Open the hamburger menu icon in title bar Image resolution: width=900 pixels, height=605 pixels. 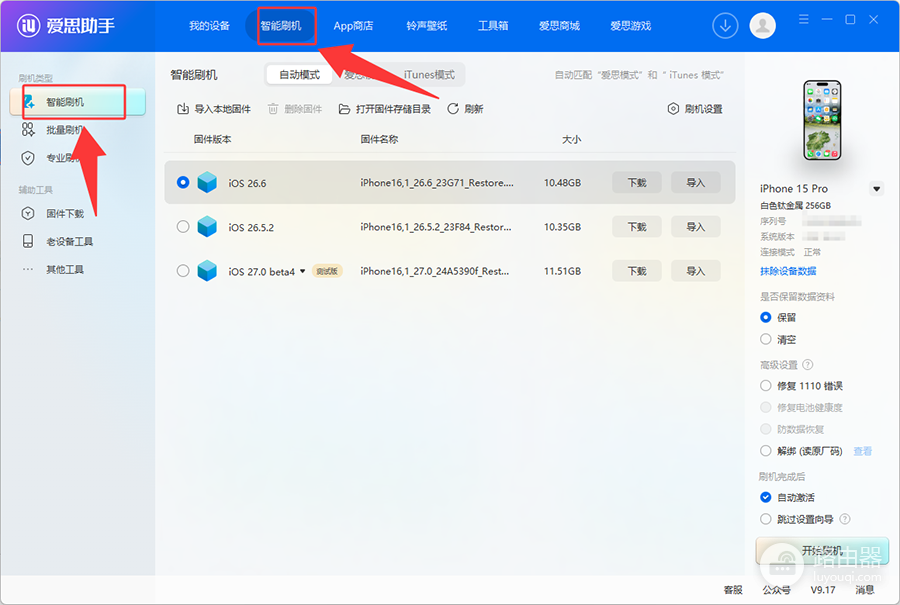coord(804,20)
